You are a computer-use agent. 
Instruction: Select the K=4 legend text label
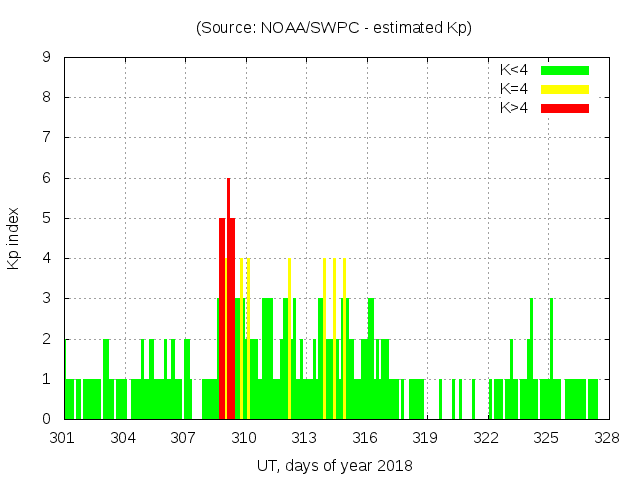[514, 89]
